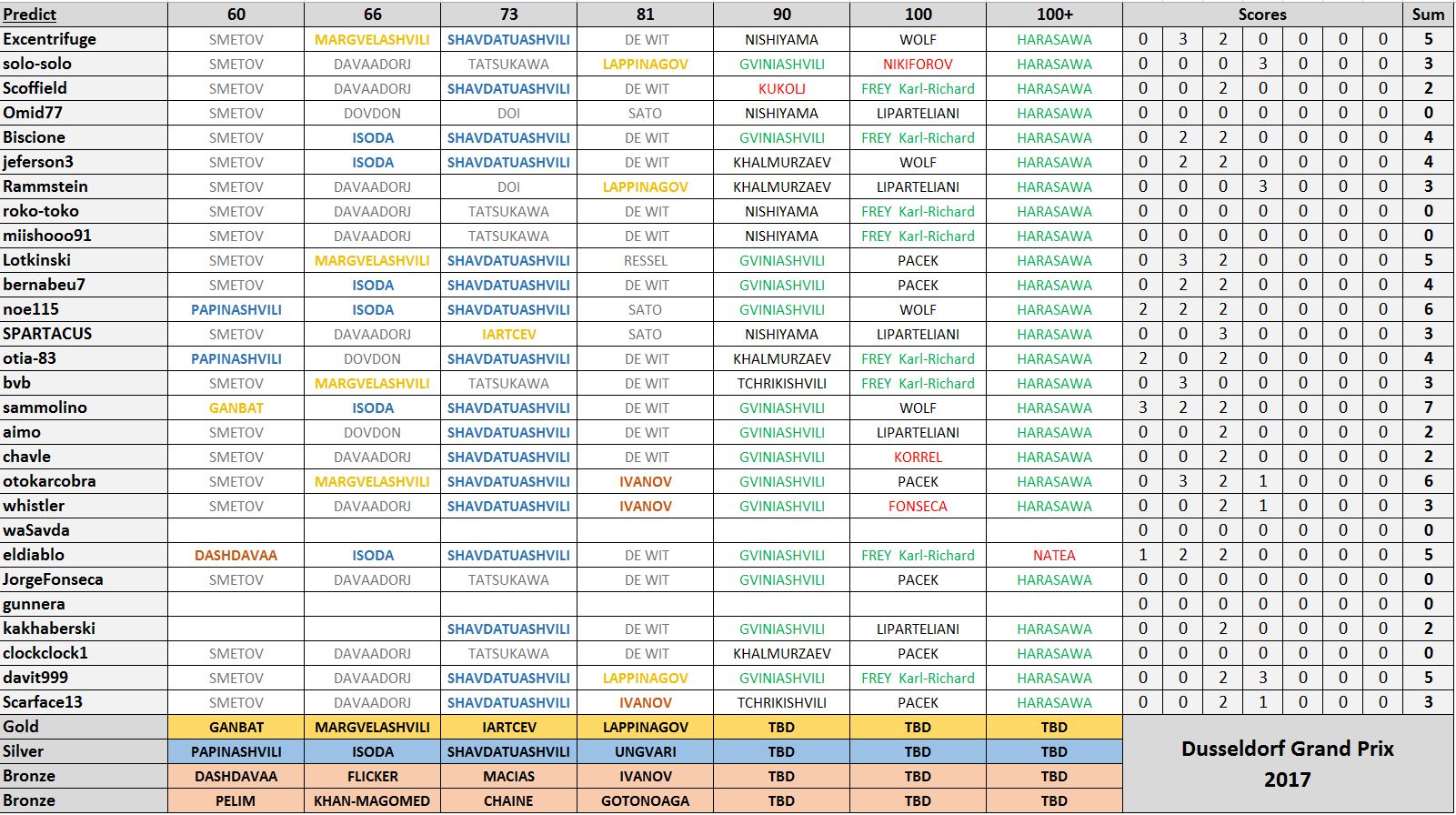This screenshot has width=1456, height=815.
Task: Click the GOTONOAGA bronze medal cell
Action: (x=646, y=800)
